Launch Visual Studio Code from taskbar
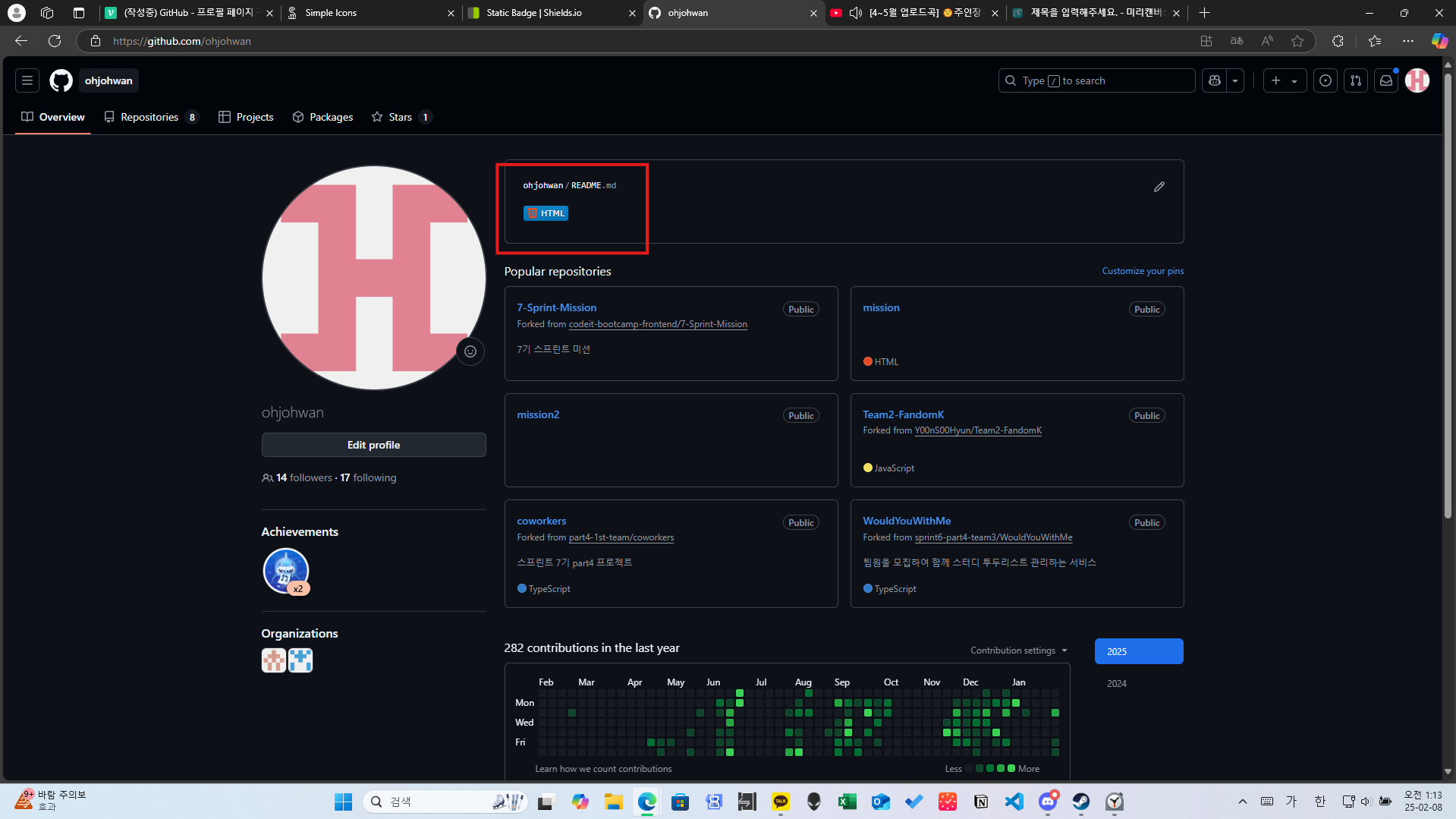 click(x=1014, y=802)
